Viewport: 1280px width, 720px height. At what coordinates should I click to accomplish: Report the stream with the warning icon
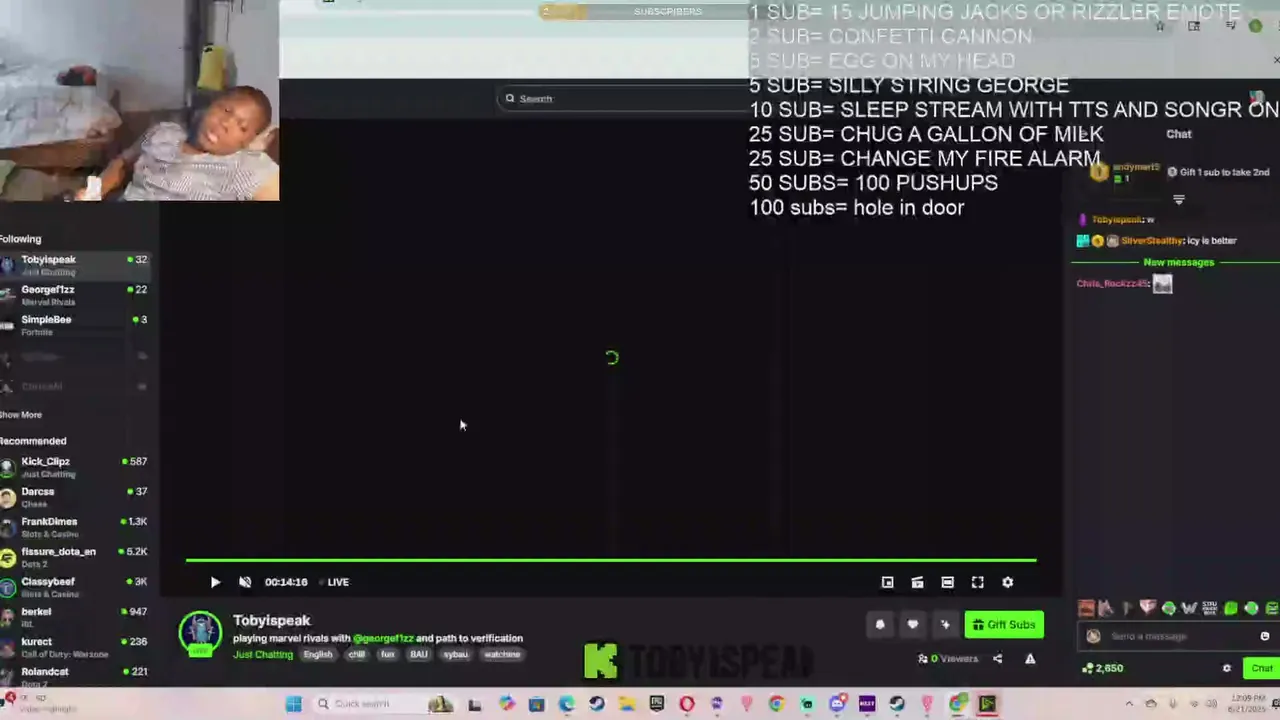coord(1030,659)
